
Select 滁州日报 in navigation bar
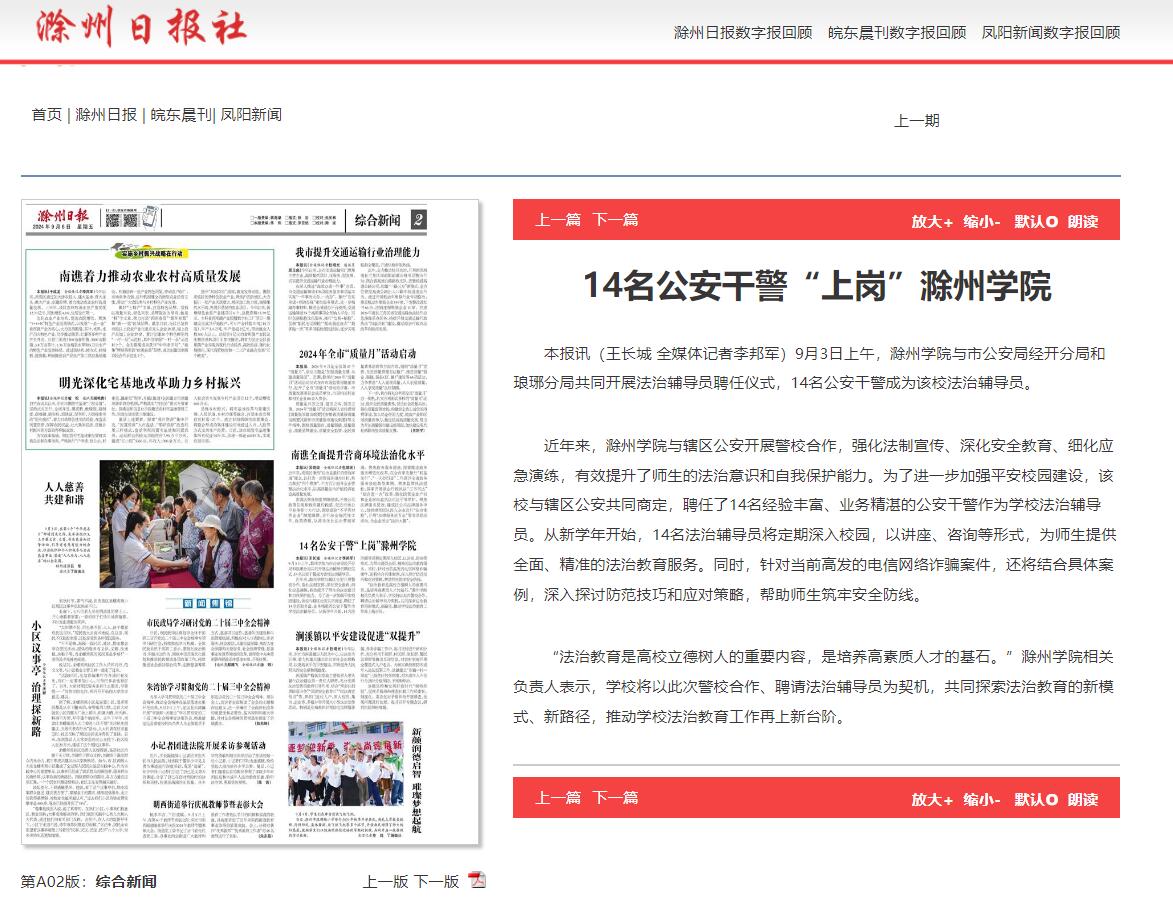coord(106,114)
